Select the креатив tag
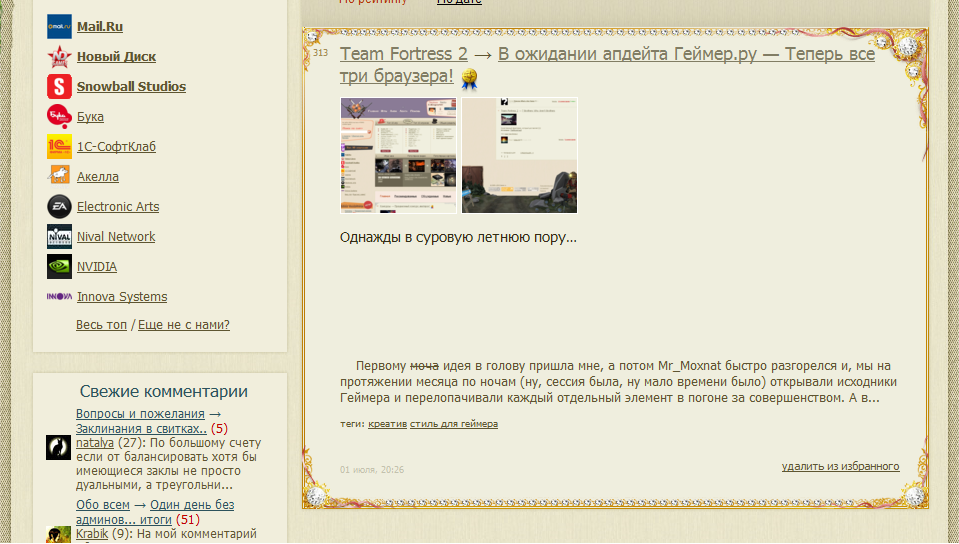Image resolution: width=959 pixels, height=544 pixels. coord(387,424)
